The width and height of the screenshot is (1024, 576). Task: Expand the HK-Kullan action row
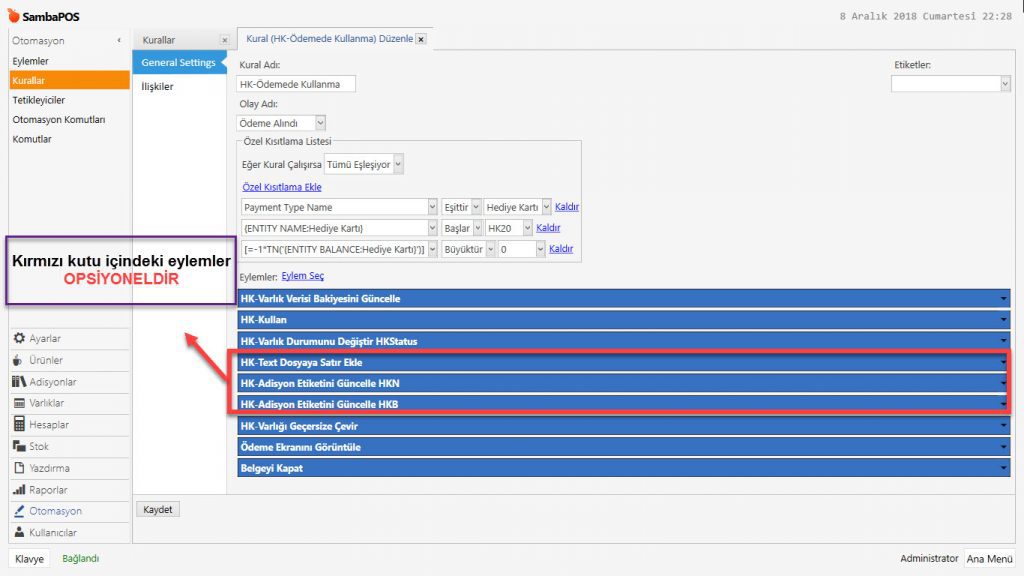1003,320
